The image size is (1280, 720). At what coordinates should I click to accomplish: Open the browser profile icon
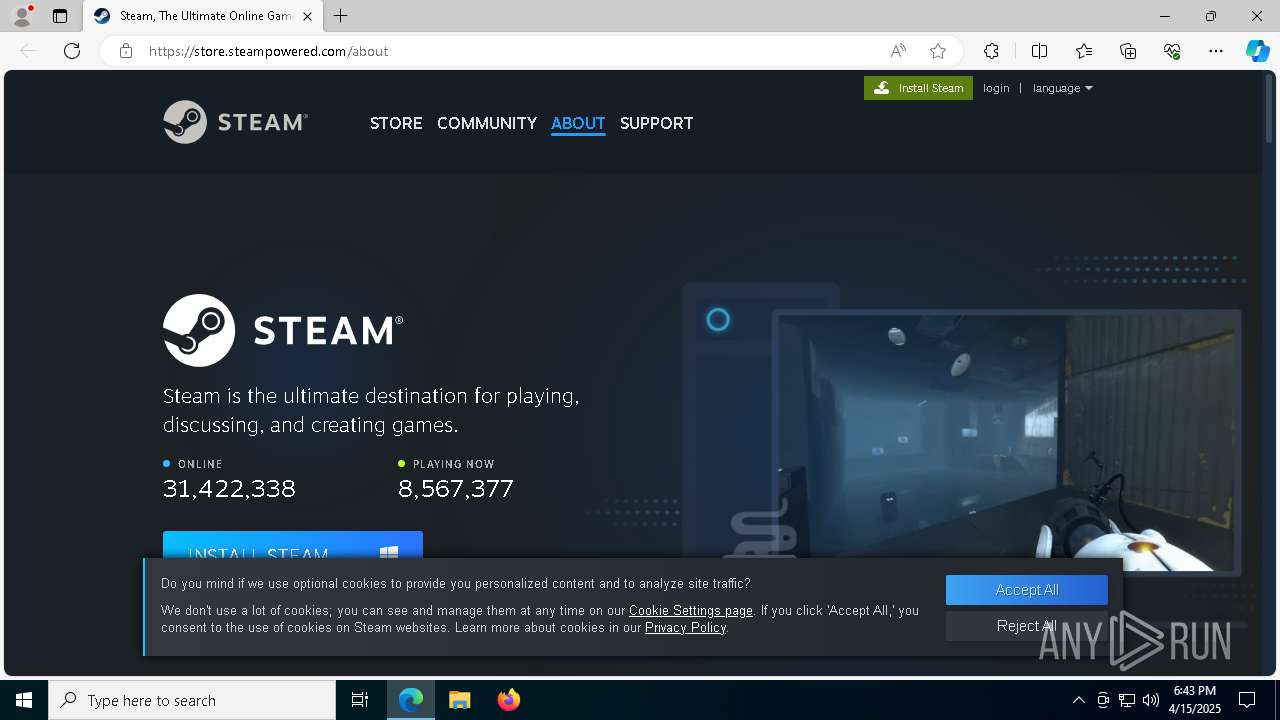pos(22,16)
